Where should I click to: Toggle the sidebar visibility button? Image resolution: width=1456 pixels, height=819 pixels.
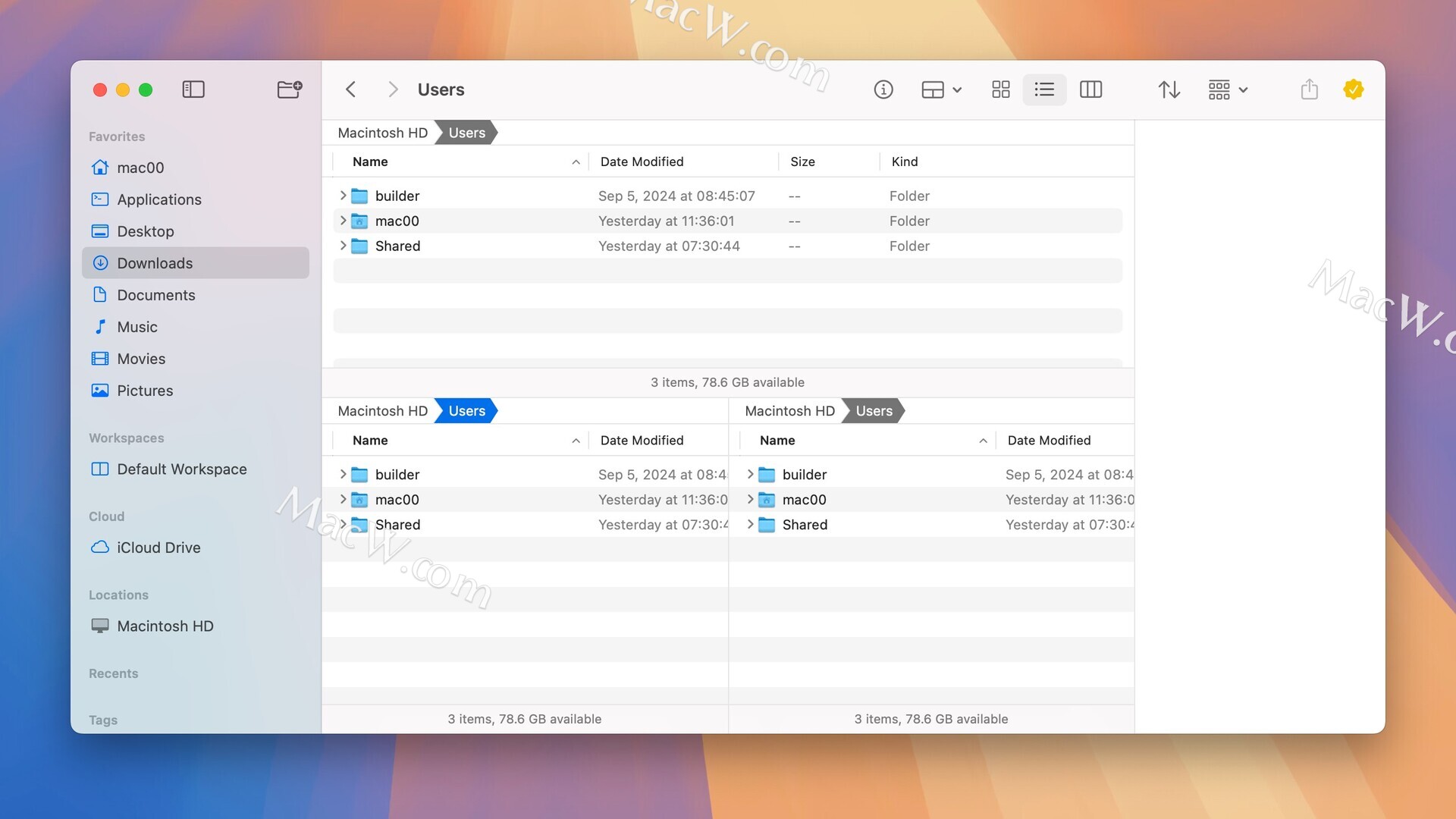[193, 89]
